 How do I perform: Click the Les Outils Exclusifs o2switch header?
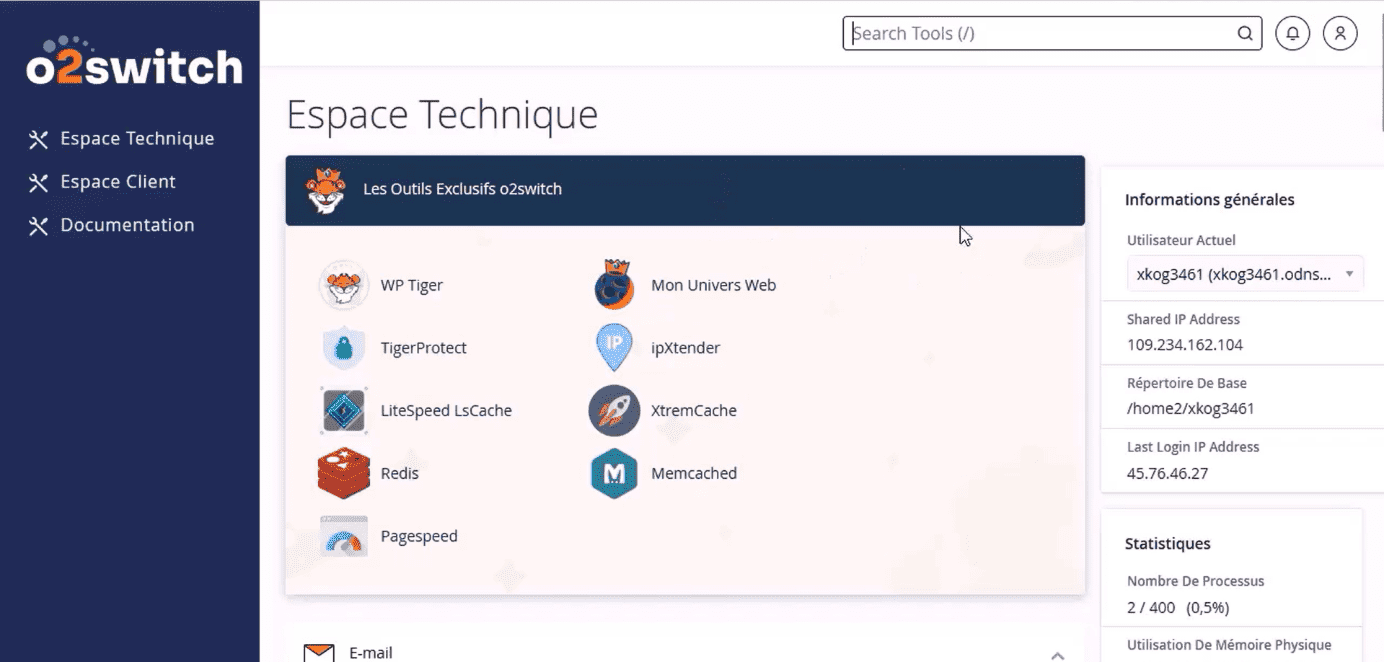[x=685, y=190]
